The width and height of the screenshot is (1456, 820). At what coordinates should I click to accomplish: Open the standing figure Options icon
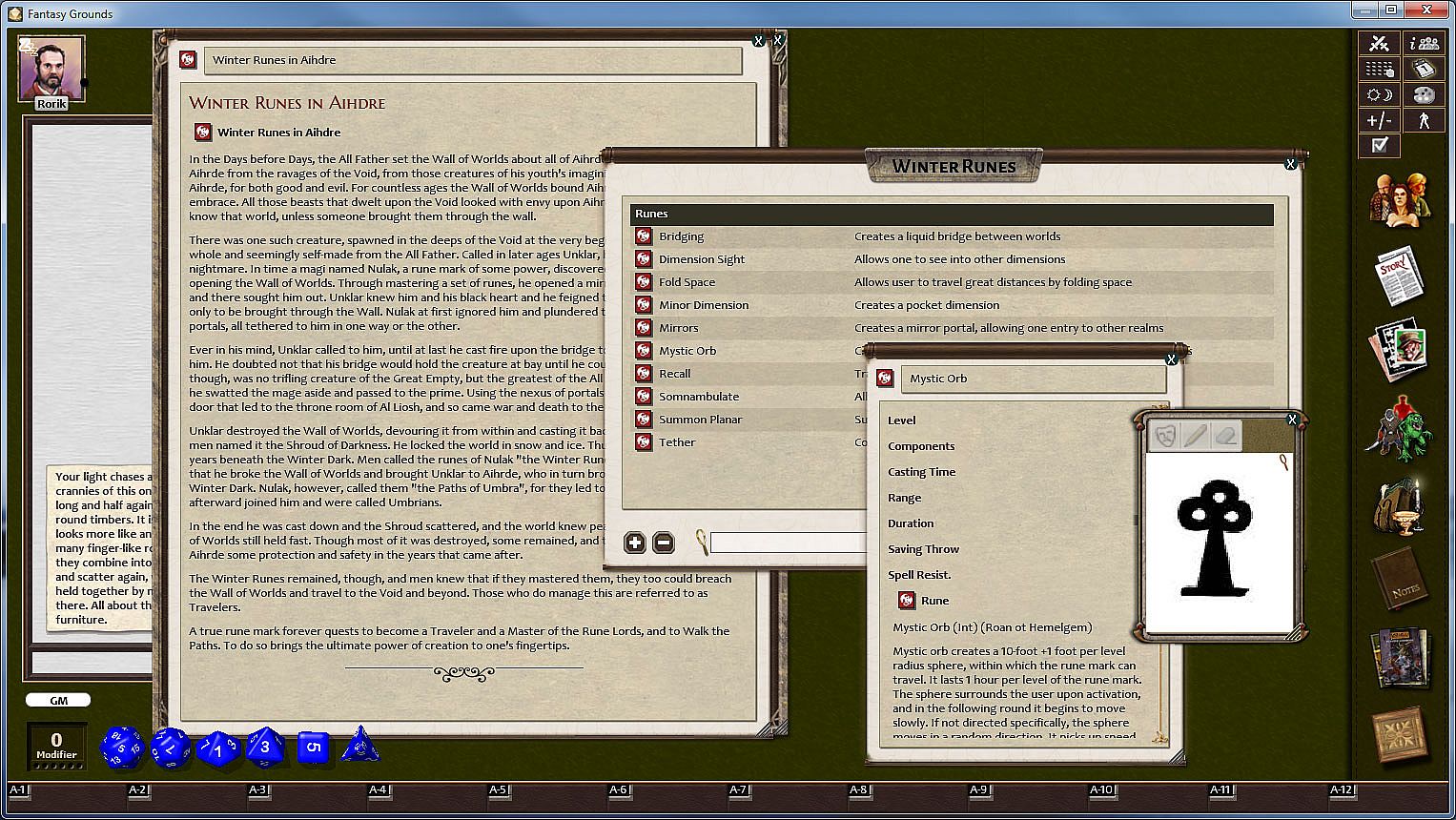[x=1425, y=120]
